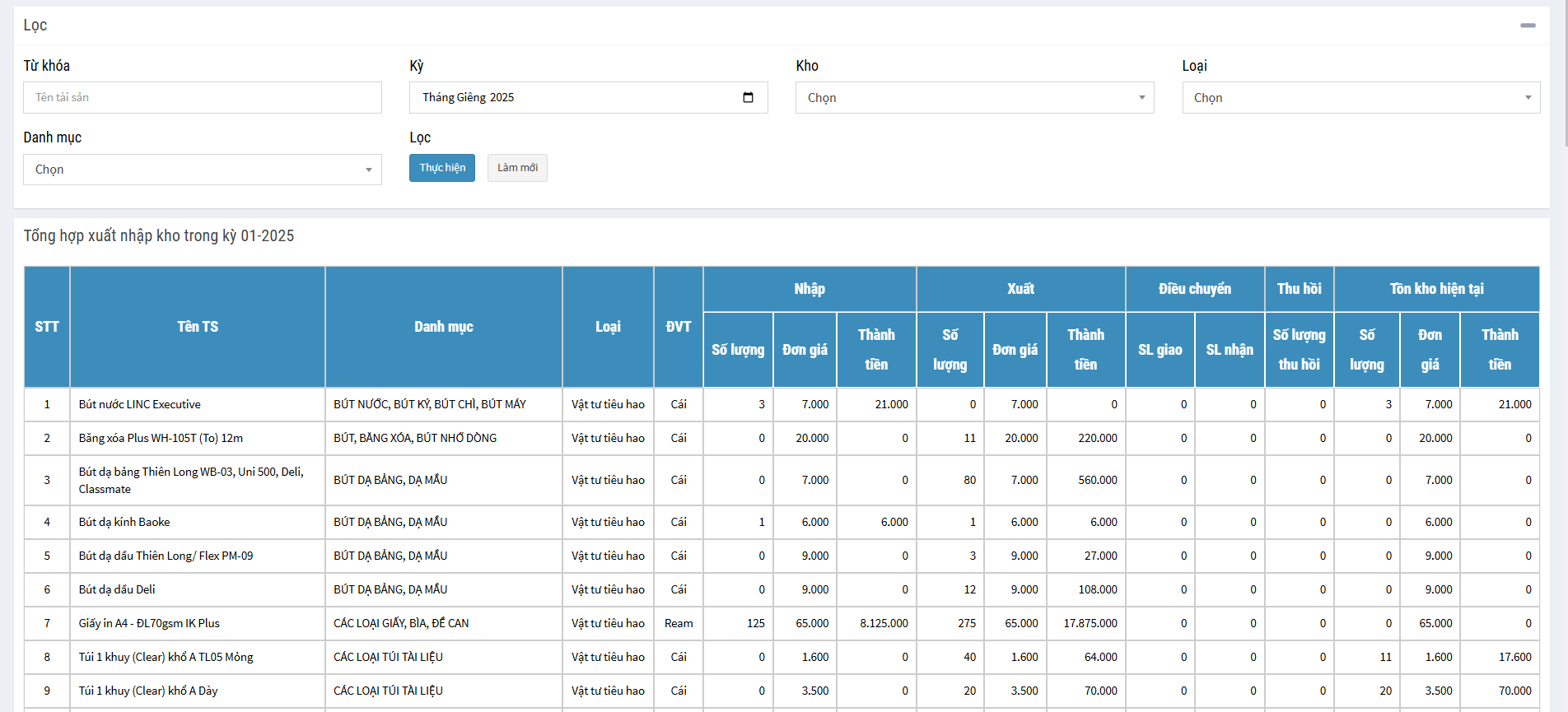1568x712 pixels.
Task: Click the Danh mục table column header
Action: 443,327
